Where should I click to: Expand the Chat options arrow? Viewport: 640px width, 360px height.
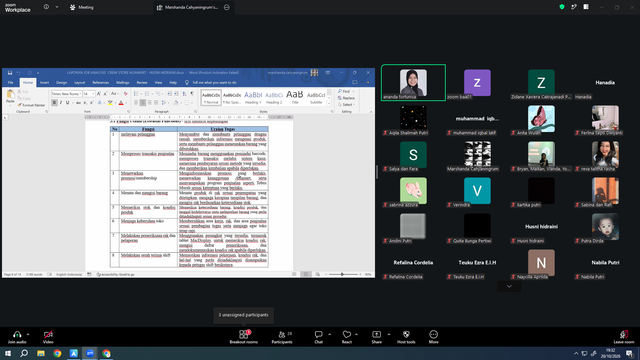tap(329, 334)
